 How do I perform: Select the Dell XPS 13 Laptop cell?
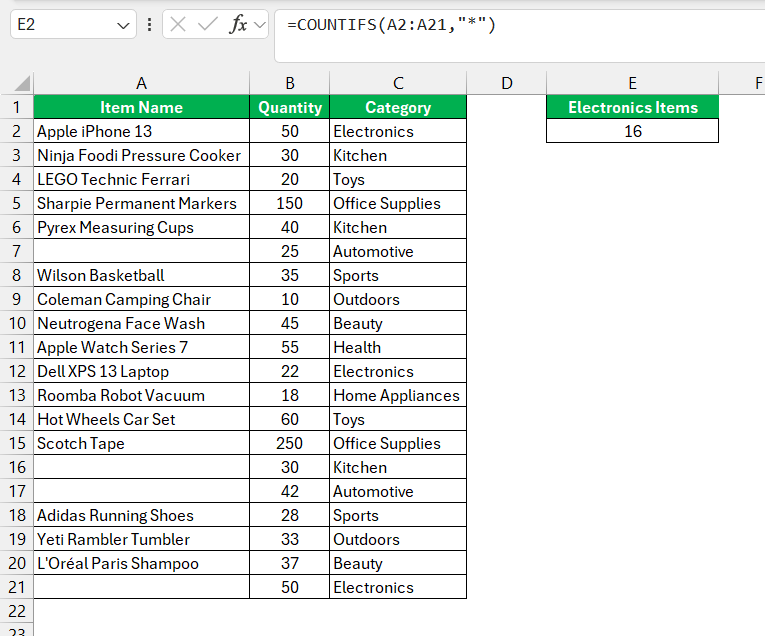141,371
